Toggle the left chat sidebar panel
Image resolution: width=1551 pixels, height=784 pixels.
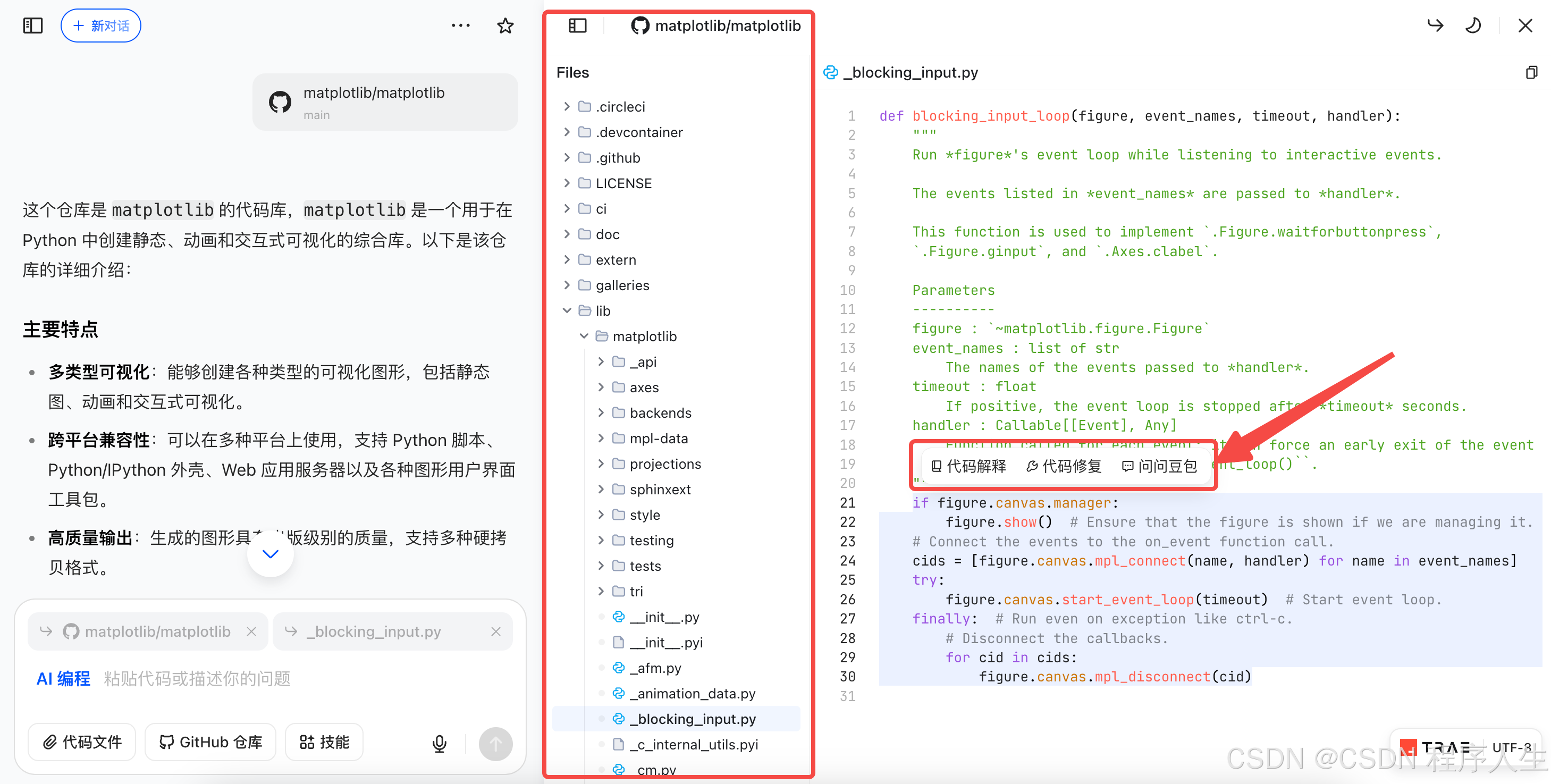click(x=32, y=26)
